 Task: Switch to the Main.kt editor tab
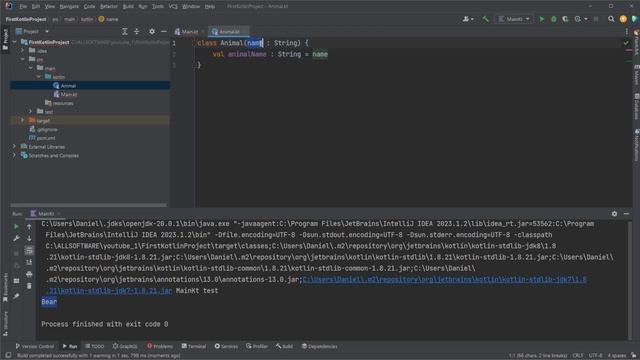point(189,31)
